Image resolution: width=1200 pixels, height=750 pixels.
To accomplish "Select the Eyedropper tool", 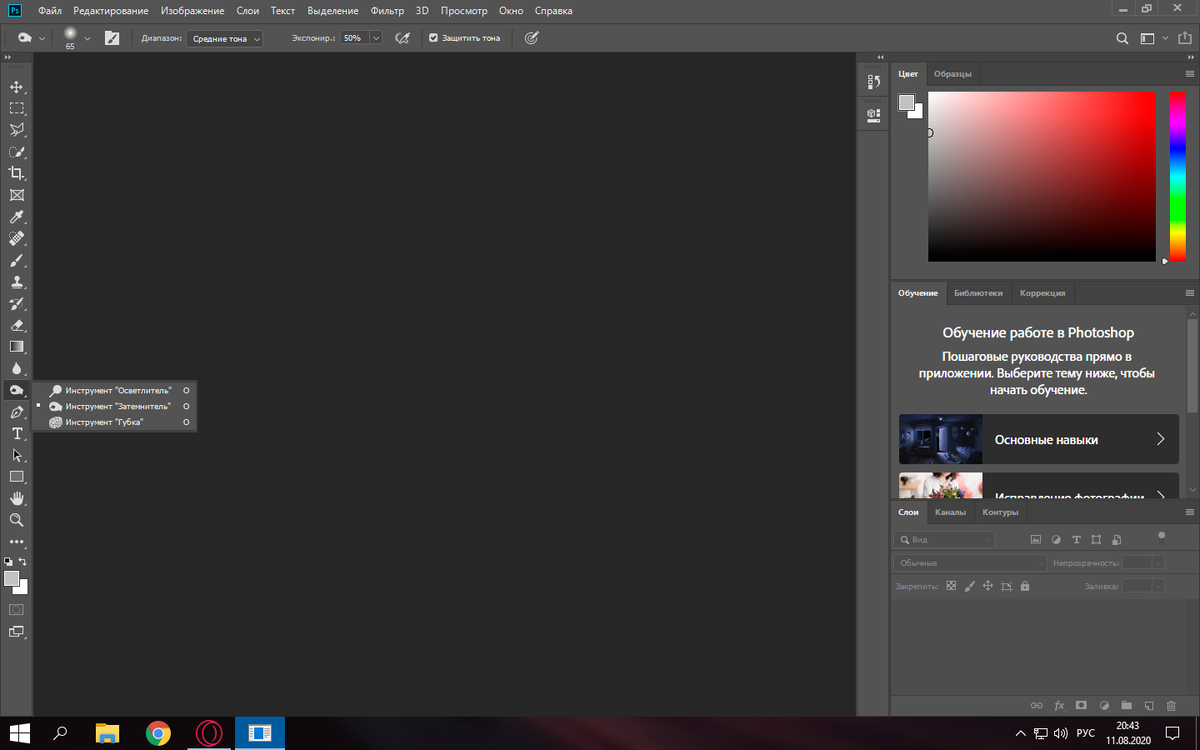I will [x=16, y=217].
